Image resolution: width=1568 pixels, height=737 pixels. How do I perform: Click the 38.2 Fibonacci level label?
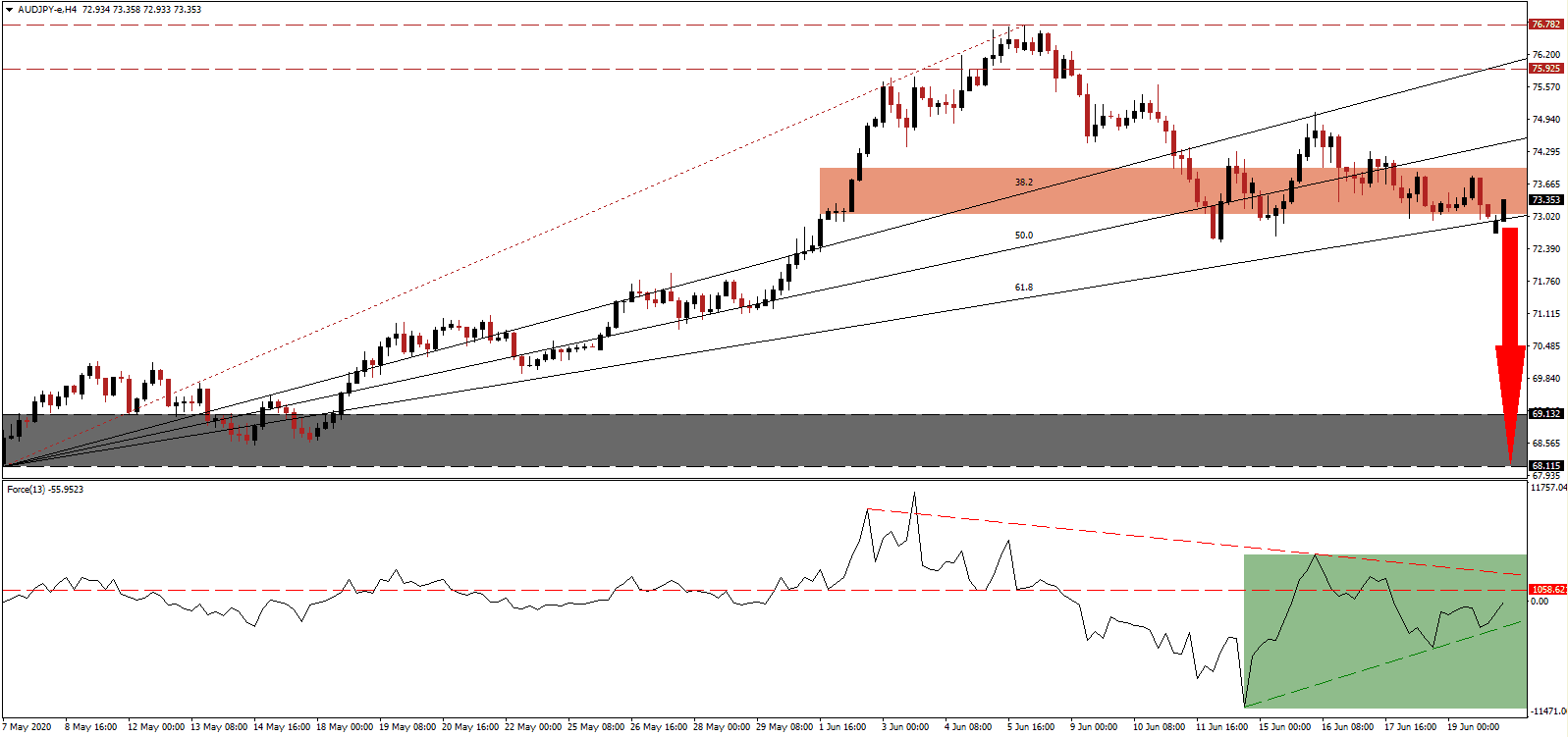[1023, 183]
